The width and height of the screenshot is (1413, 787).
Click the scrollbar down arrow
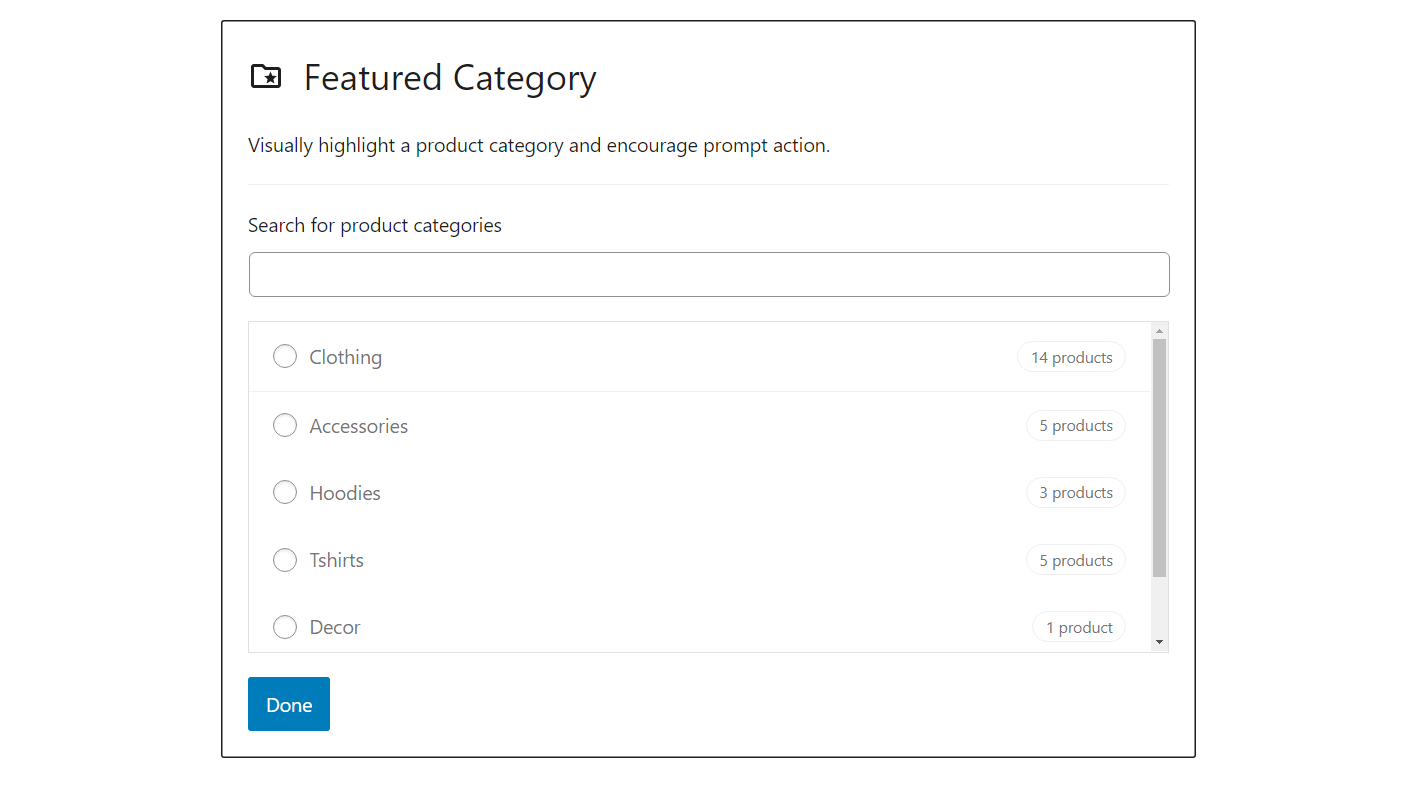[x=1160, y=642]
